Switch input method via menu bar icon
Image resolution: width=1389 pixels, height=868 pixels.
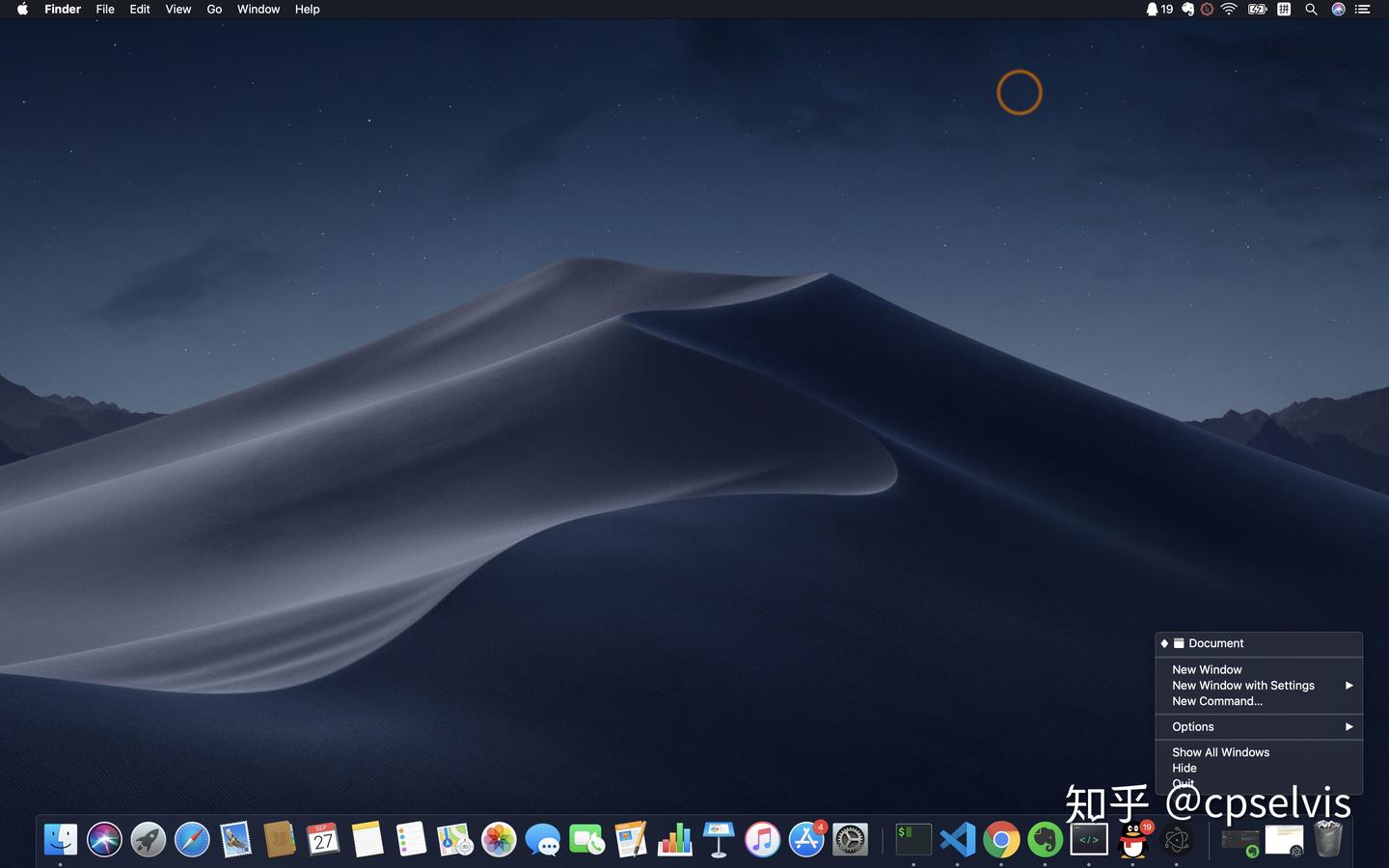[x=1284, y=10]
